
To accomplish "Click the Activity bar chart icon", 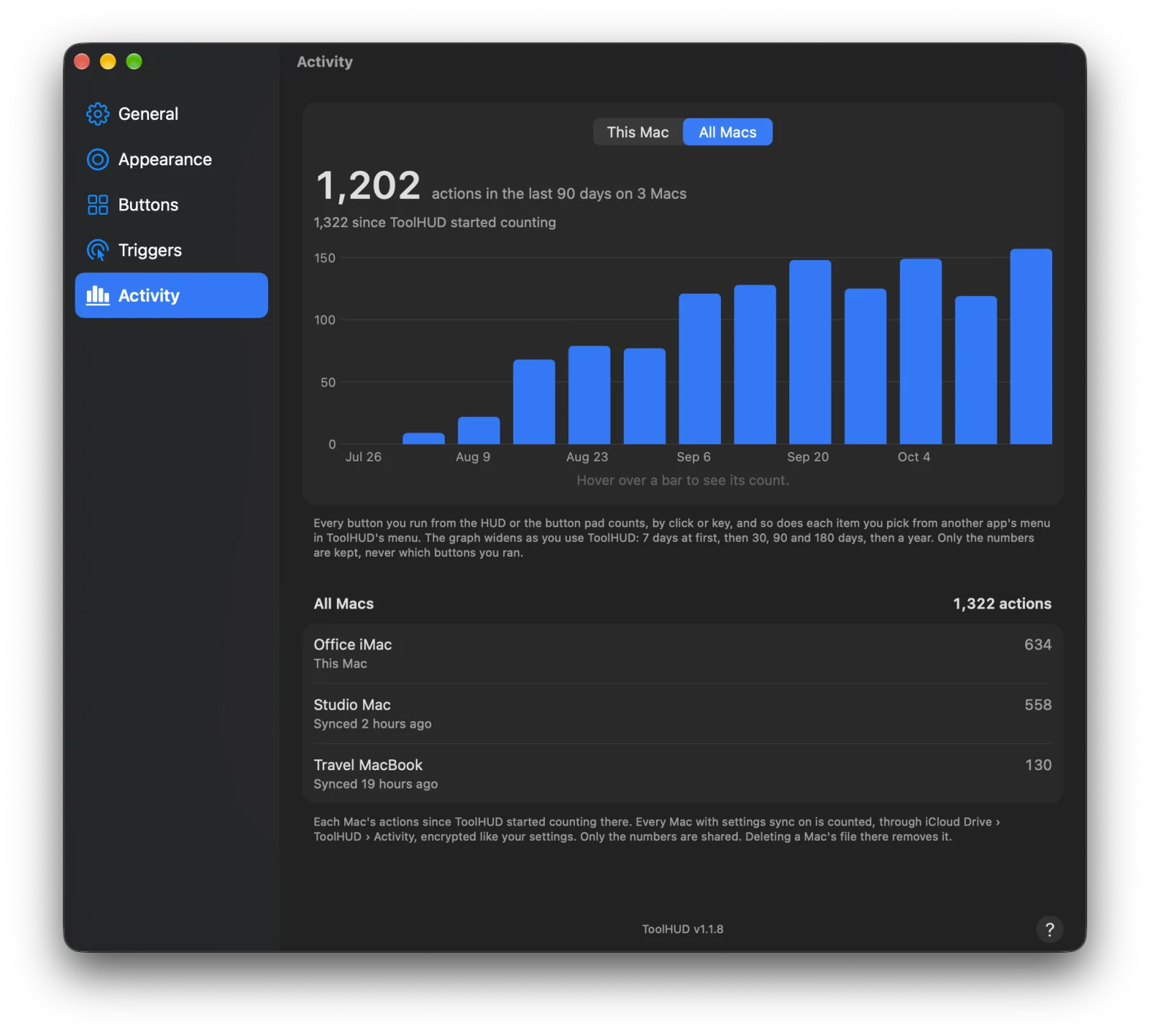I will (x=98, y=295).
